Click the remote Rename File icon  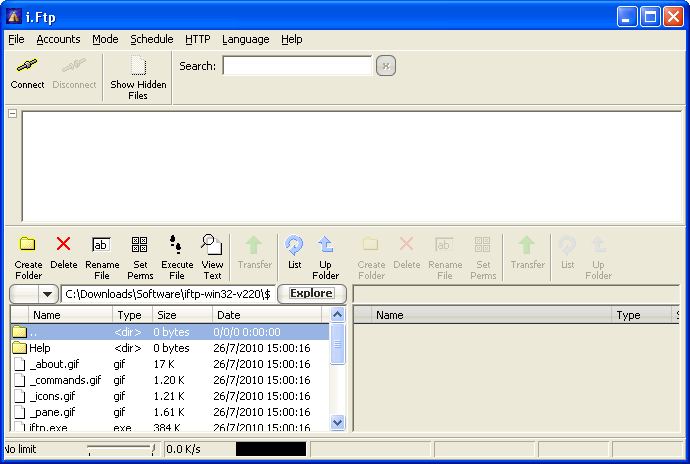point(444,244)
